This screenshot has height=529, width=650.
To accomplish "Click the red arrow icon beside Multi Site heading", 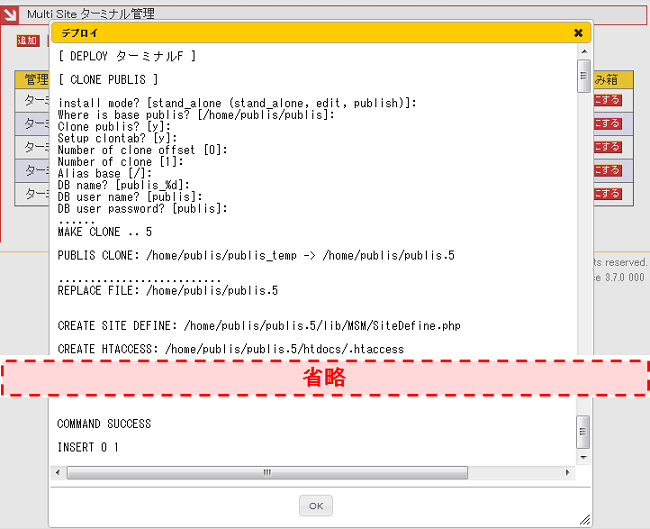I will click(9, 15).
